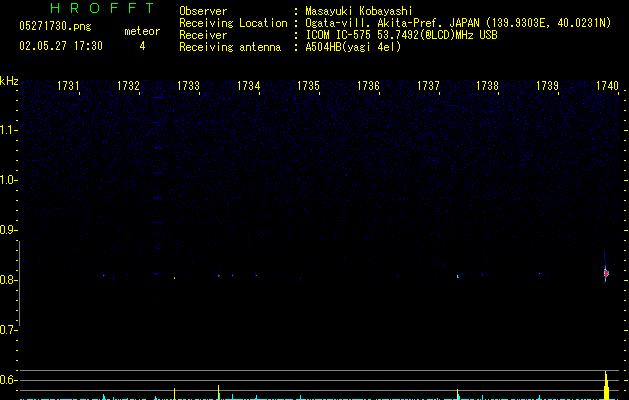Click the Receiver field label

pyautogui.click(x=203, y=35)
